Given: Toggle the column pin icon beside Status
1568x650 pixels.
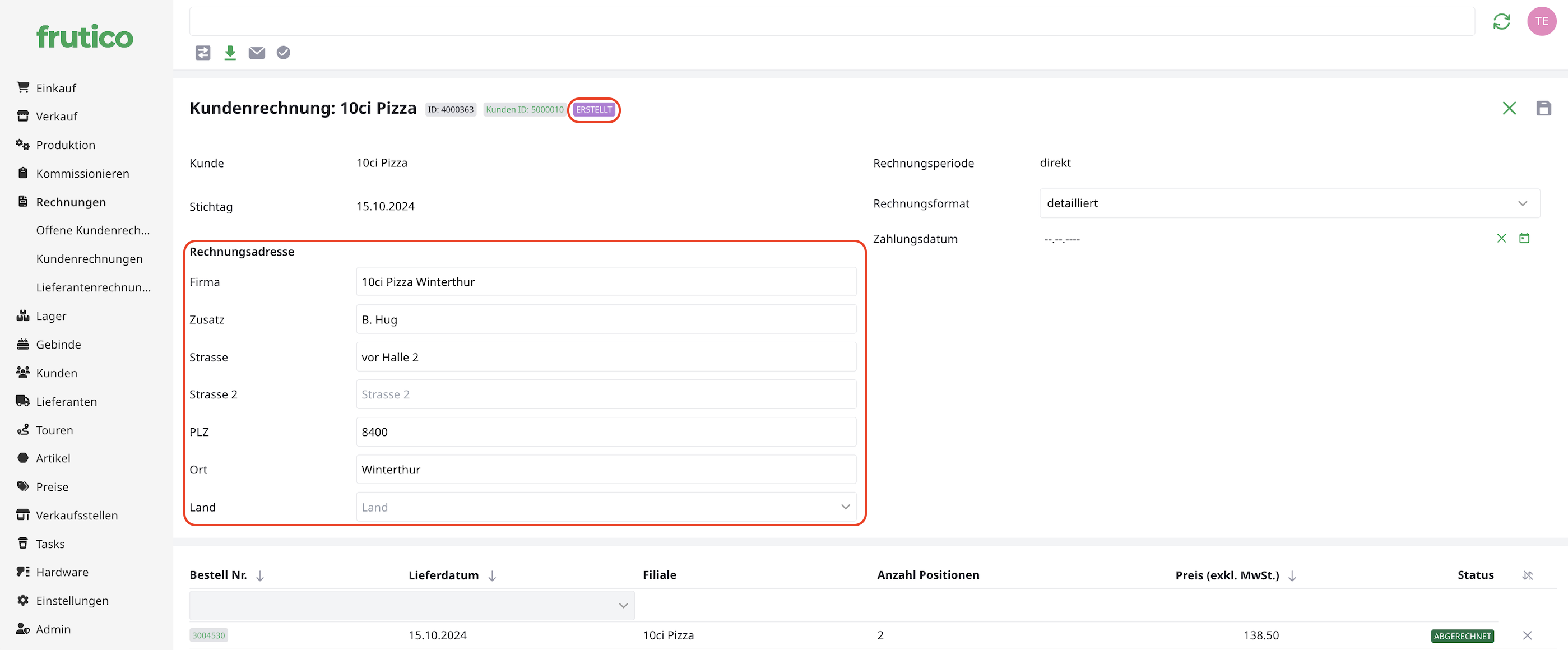Looking at the screenshot, I should tap(1527, 575).
